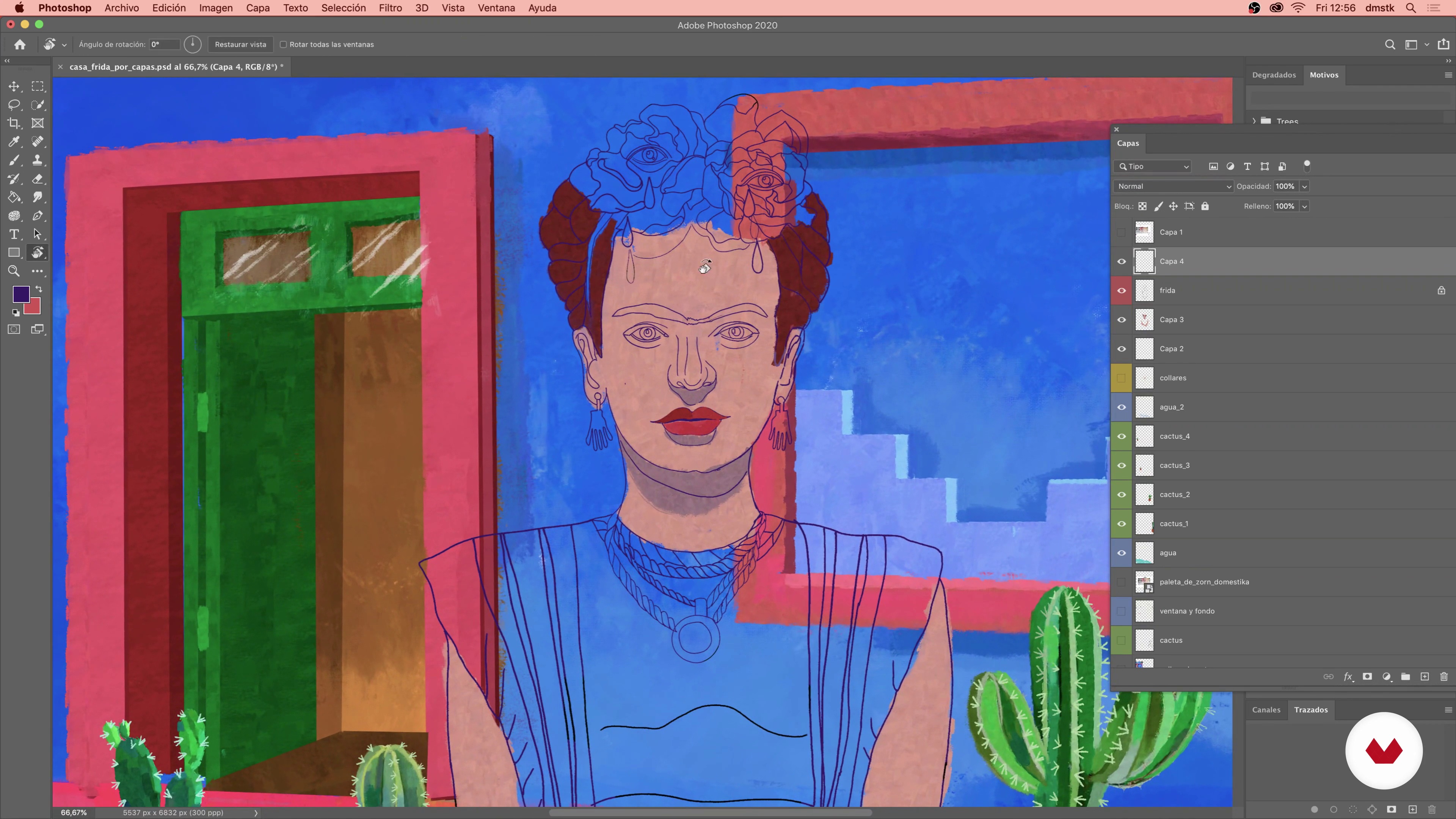Image resolution: width=1456 pixels, height=819 pixels.
Task: Select the casa_frida_por_capas.psd document tab
Action: click(176, 67)
